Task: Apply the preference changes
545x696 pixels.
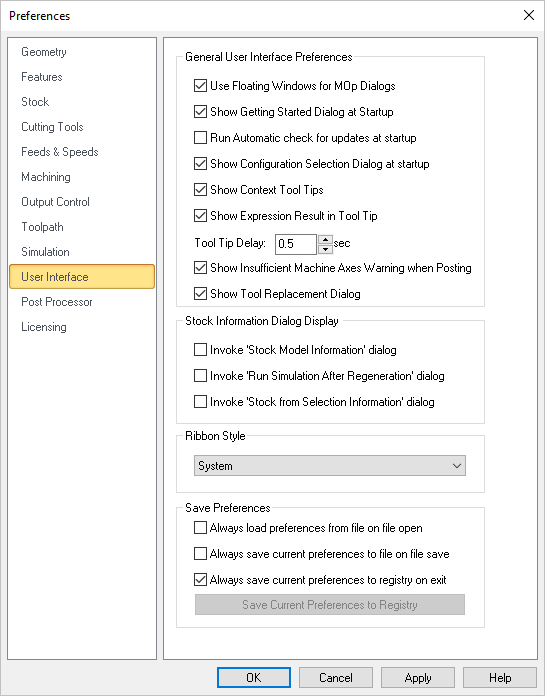Action: click(x=418, y=678)
